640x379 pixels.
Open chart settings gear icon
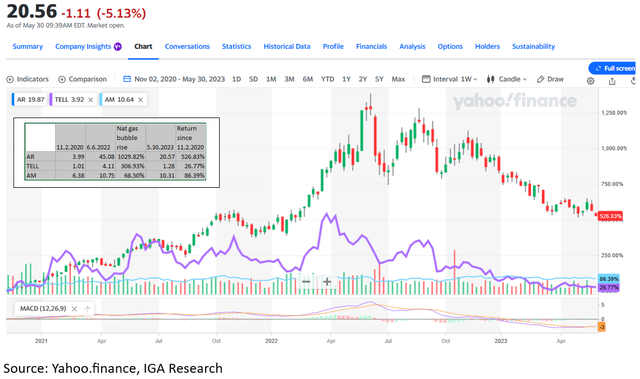coord(590,81)
